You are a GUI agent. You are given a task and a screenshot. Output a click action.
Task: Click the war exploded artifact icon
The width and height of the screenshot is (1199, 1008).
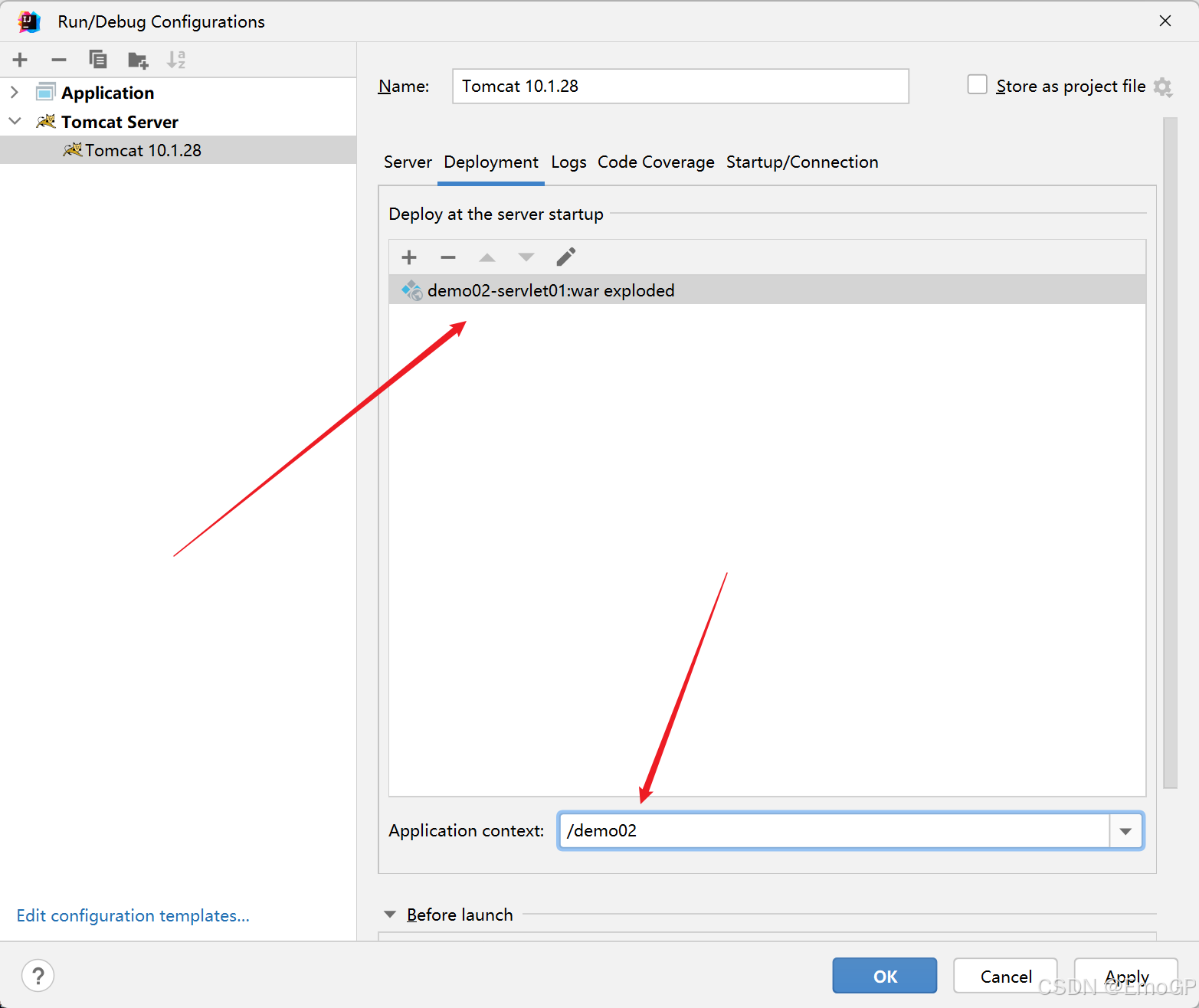[x=412, y=290]
